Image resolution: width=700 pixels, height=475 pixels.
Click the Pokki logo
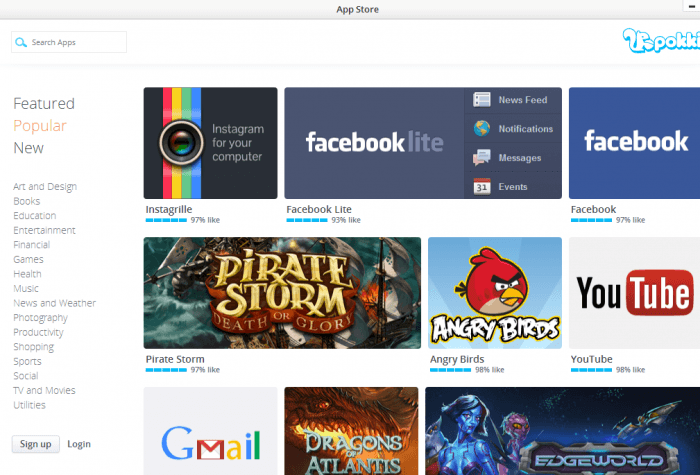(661, 42)
